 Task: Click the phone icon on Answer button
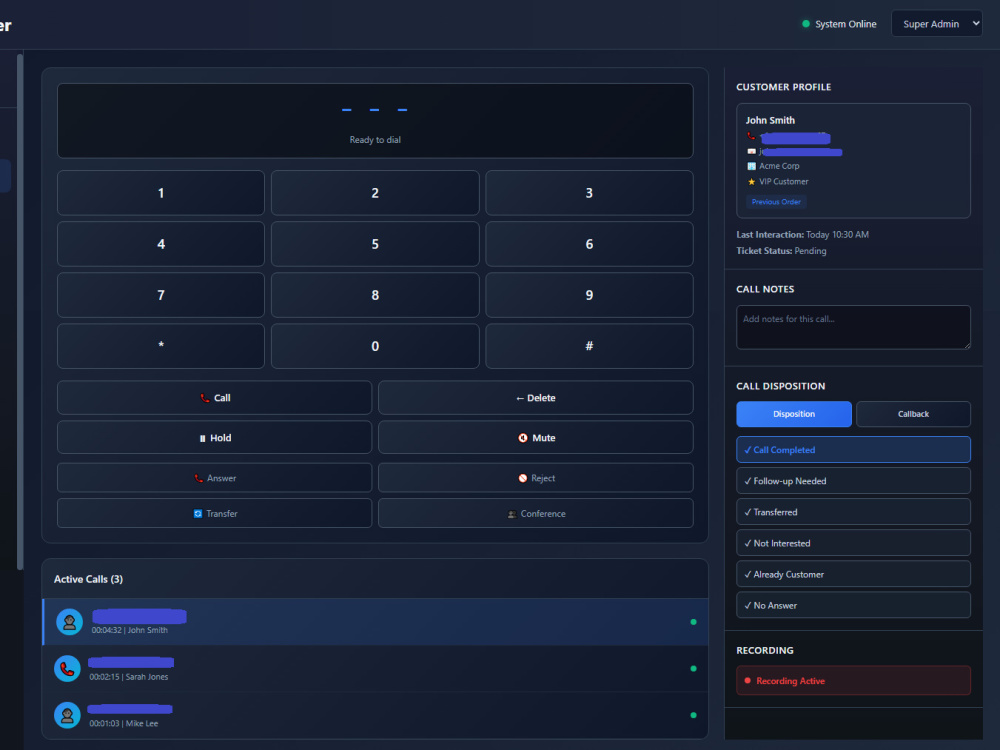198,478
